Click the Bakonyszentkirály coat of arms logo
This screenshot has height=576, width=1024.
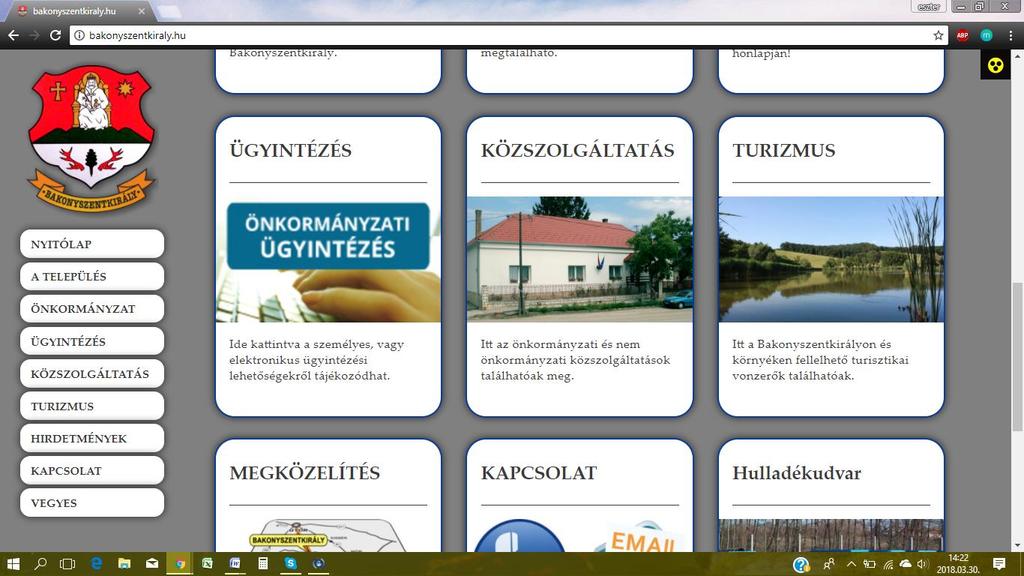[91, 138]
